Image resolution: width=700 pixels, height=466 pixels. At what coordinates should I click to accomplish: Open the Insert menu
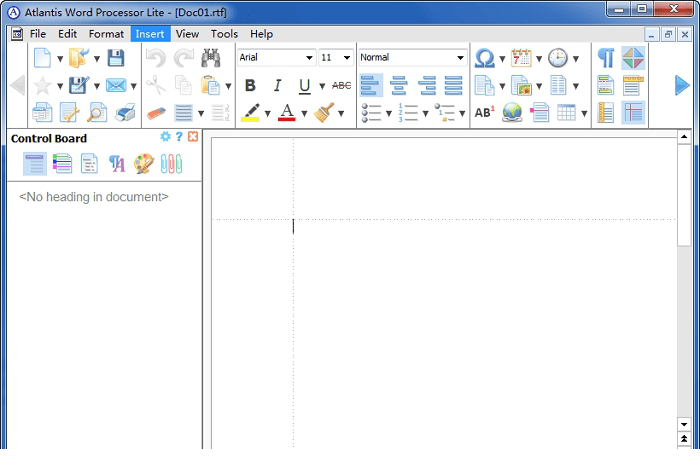[150, 34]
